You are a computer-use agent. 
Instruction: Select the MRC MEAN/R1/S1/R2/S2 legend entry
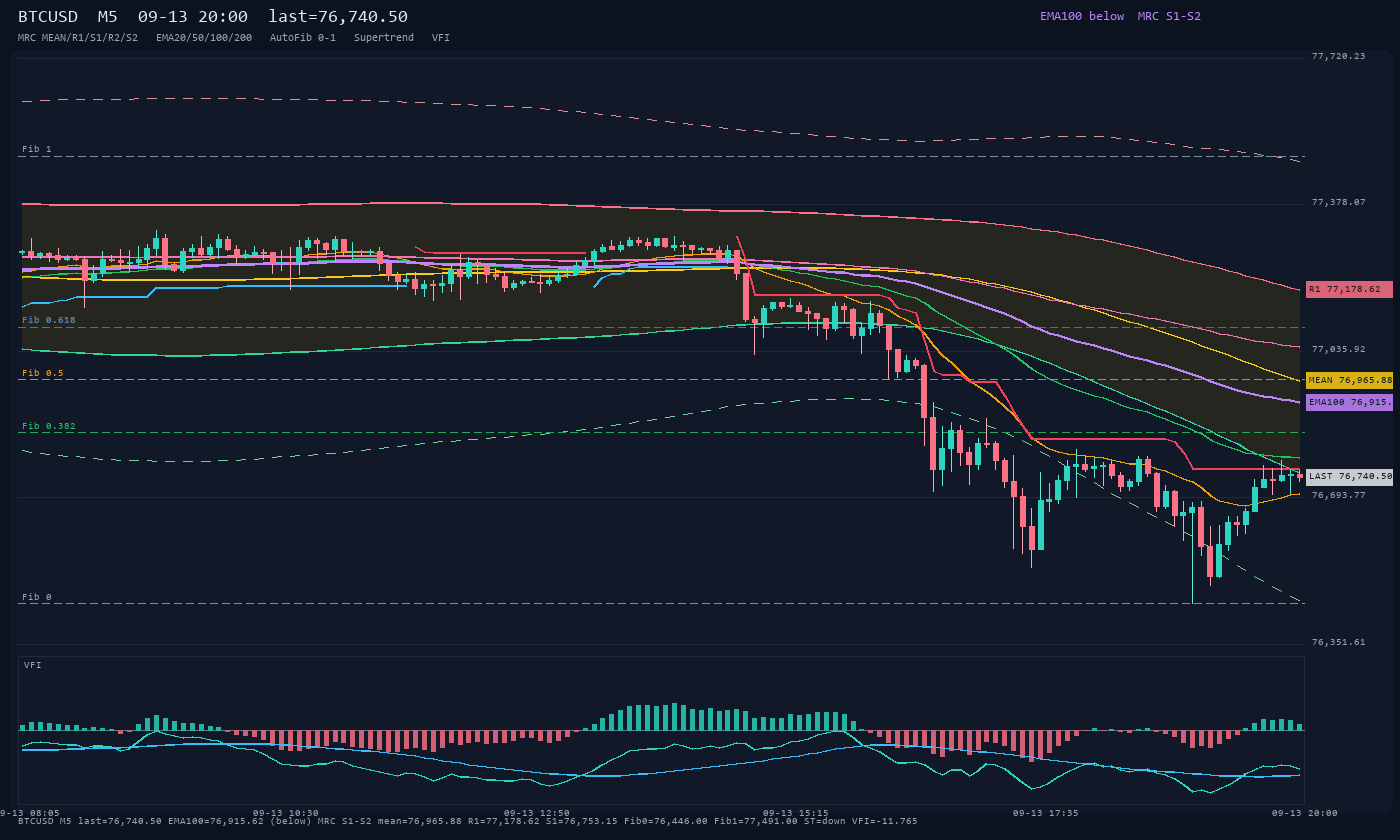point(78,37)
